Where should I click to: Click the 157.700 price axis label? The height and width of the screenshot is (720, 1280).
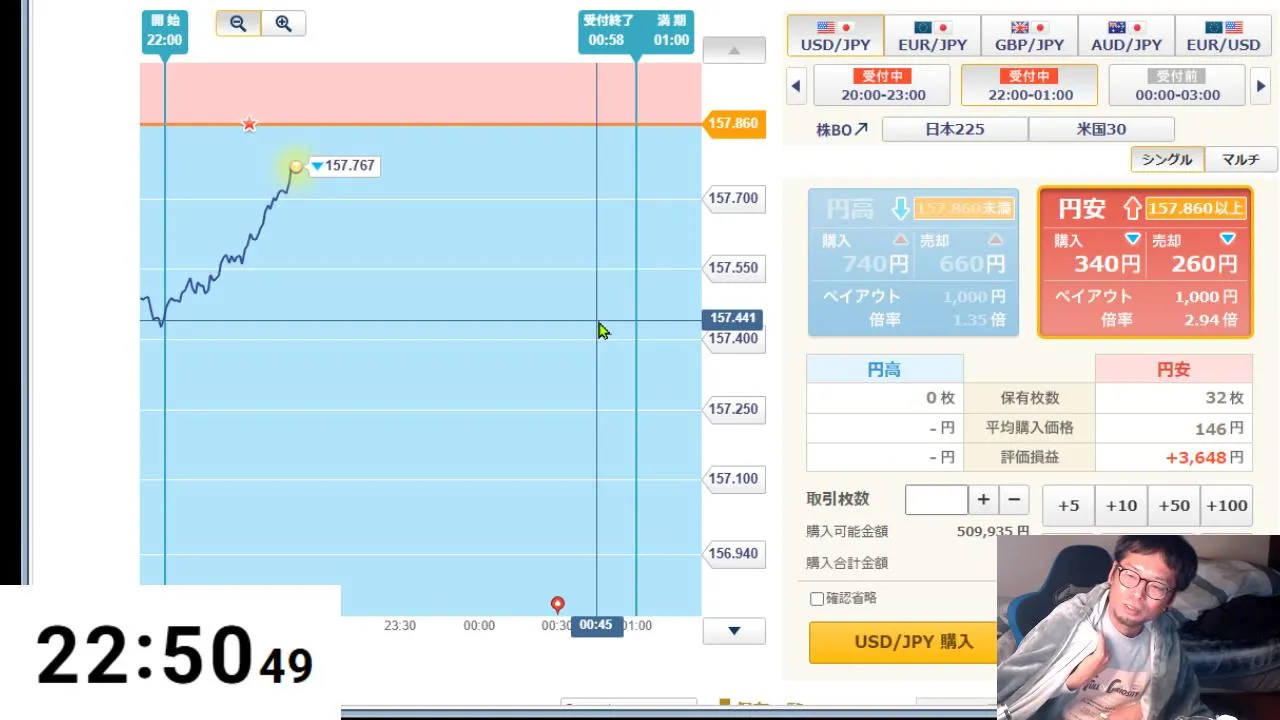tap(735, 198)
